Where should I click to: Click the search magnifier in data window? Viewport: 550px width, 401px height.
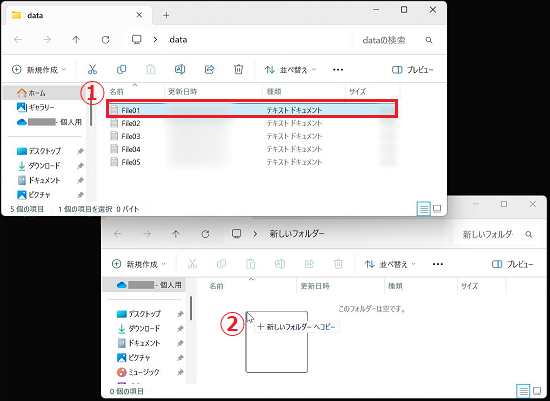[x=429, y=40]
